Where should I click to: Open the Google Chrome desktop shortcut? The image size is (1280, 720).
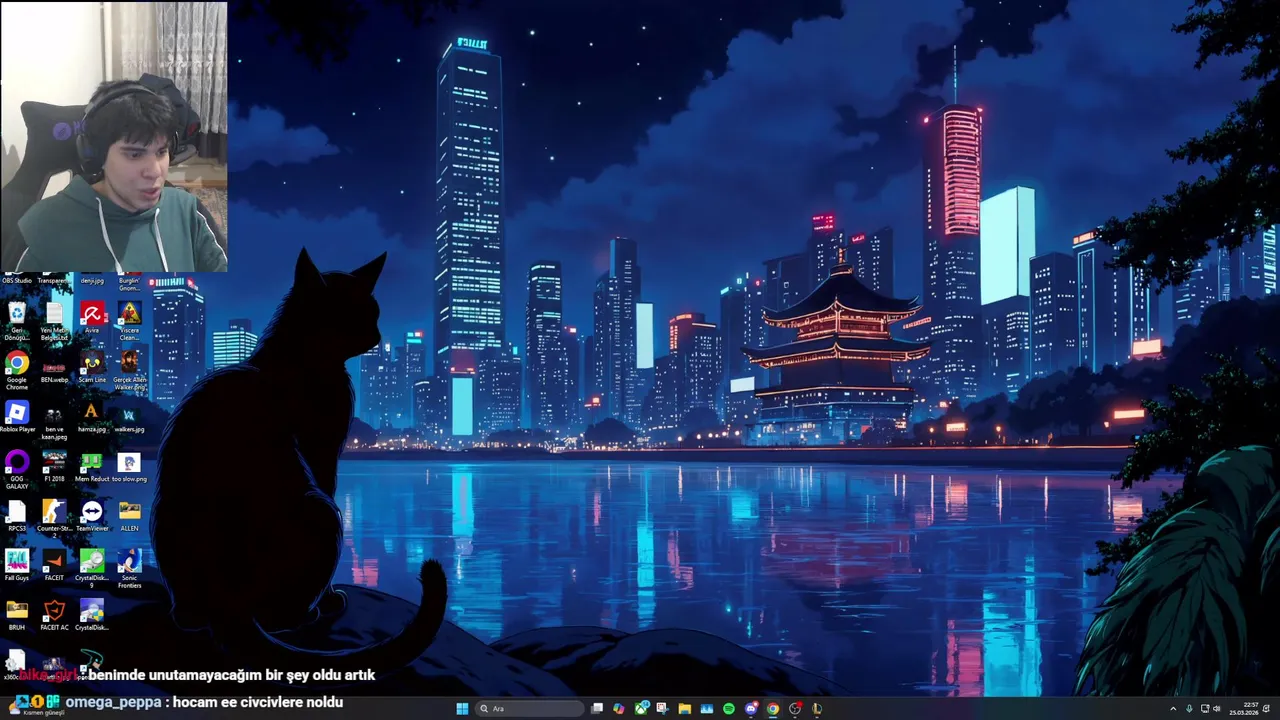click(17, 370)
